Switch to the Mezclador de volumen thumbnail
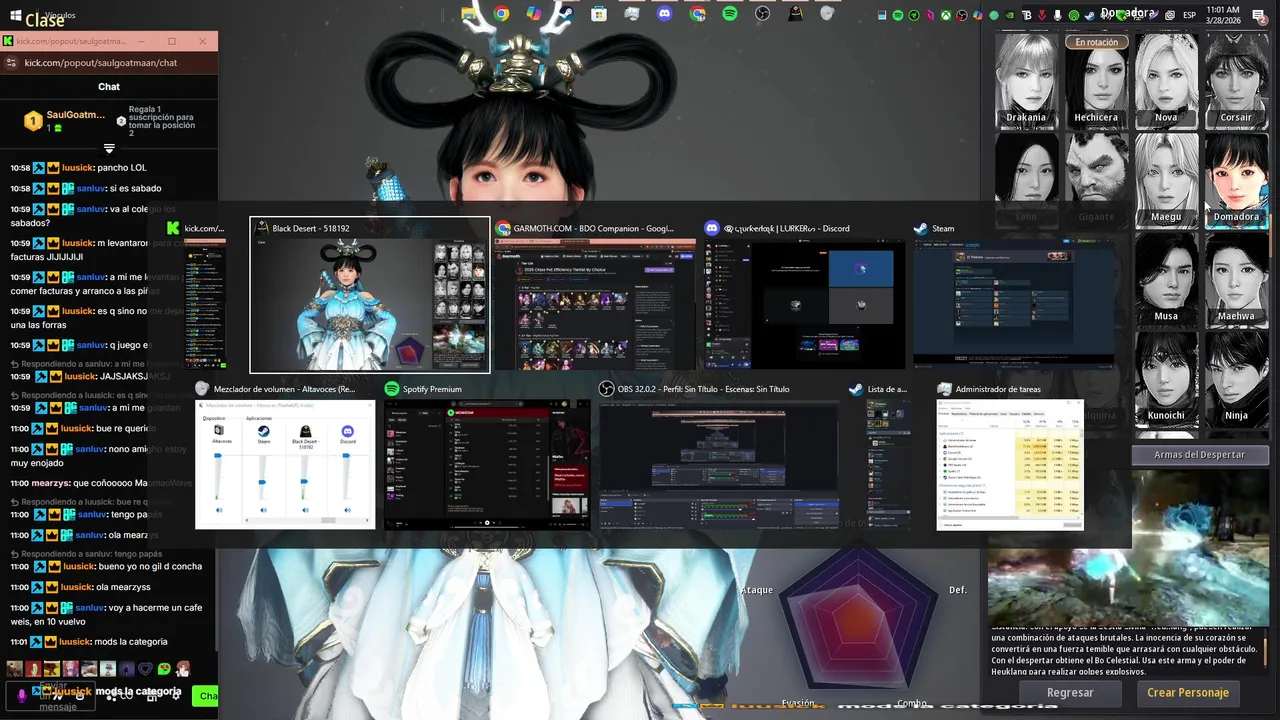Image resolution: width=1280 pixels, height=720 pixels. tap(285, 456)
